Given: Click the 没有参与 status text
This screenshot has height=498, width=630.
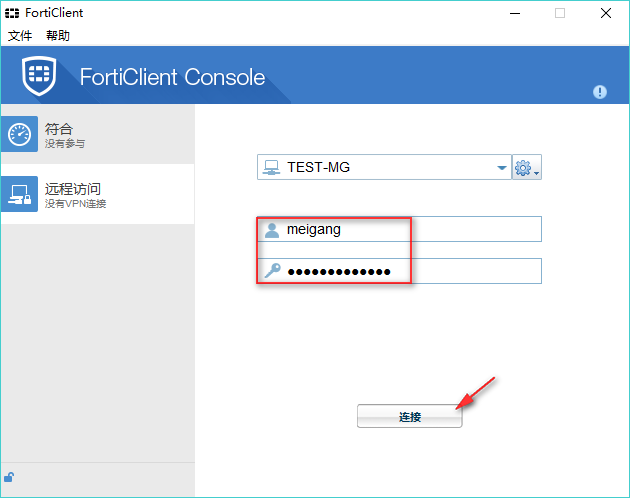Looking at the screenshot, I should coord(65,143).
